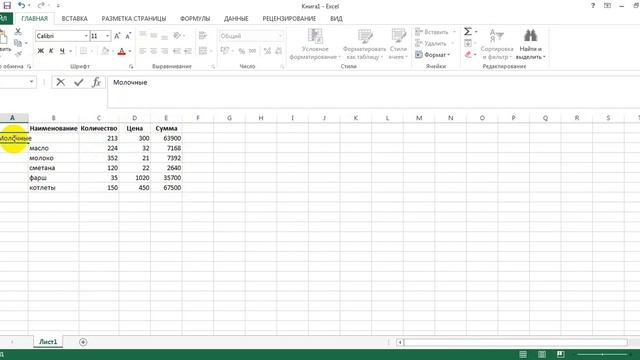Open the Calibri font name dropdown
The width and height of the screenshot is (640, 360).
click(86, 36)
